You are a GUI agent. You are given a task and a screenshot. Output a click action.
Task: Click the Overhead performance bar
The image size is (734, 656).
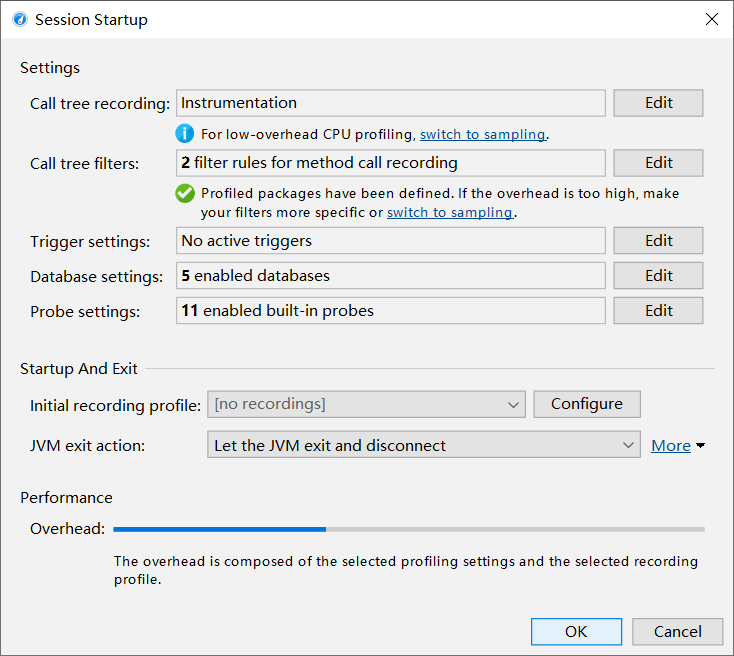point(408,529)
